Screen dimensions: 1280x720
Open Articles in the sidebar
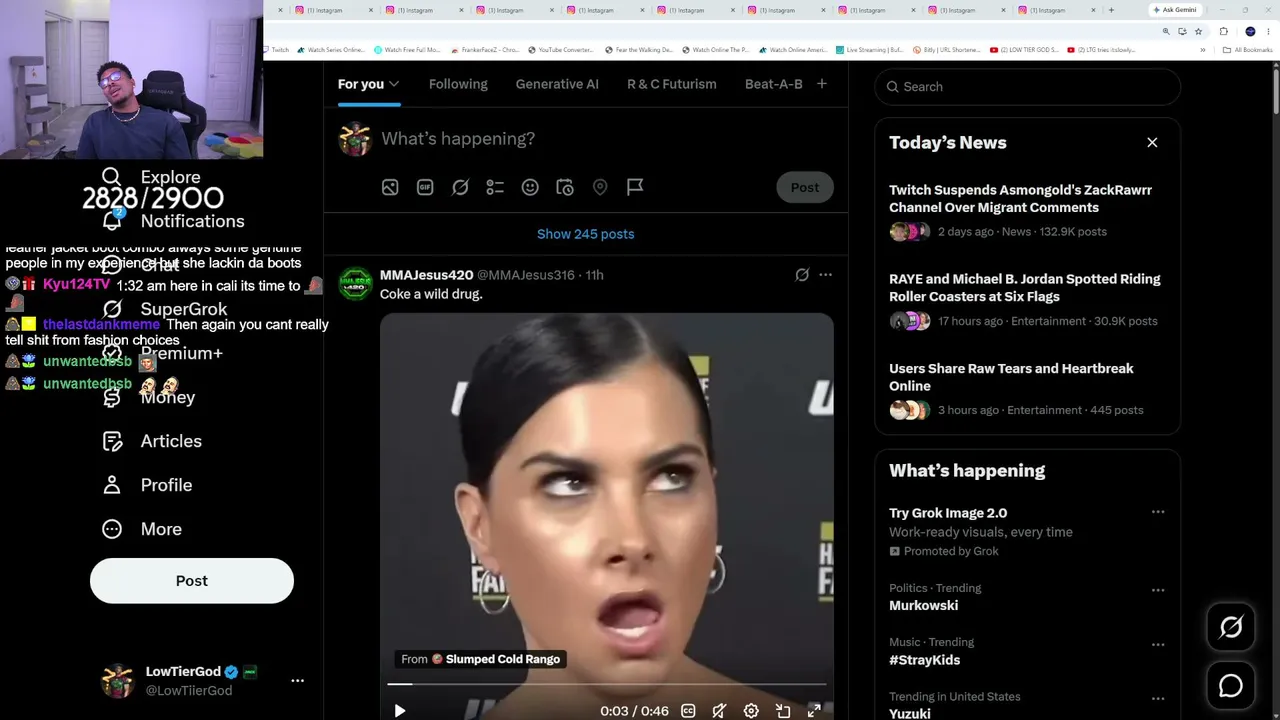[151, 441]
